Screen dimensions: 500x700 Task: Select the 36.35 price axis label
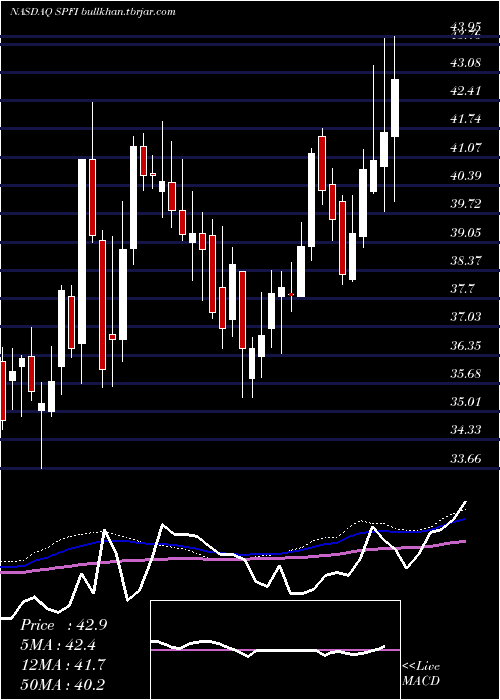click(x=466, y=345)
